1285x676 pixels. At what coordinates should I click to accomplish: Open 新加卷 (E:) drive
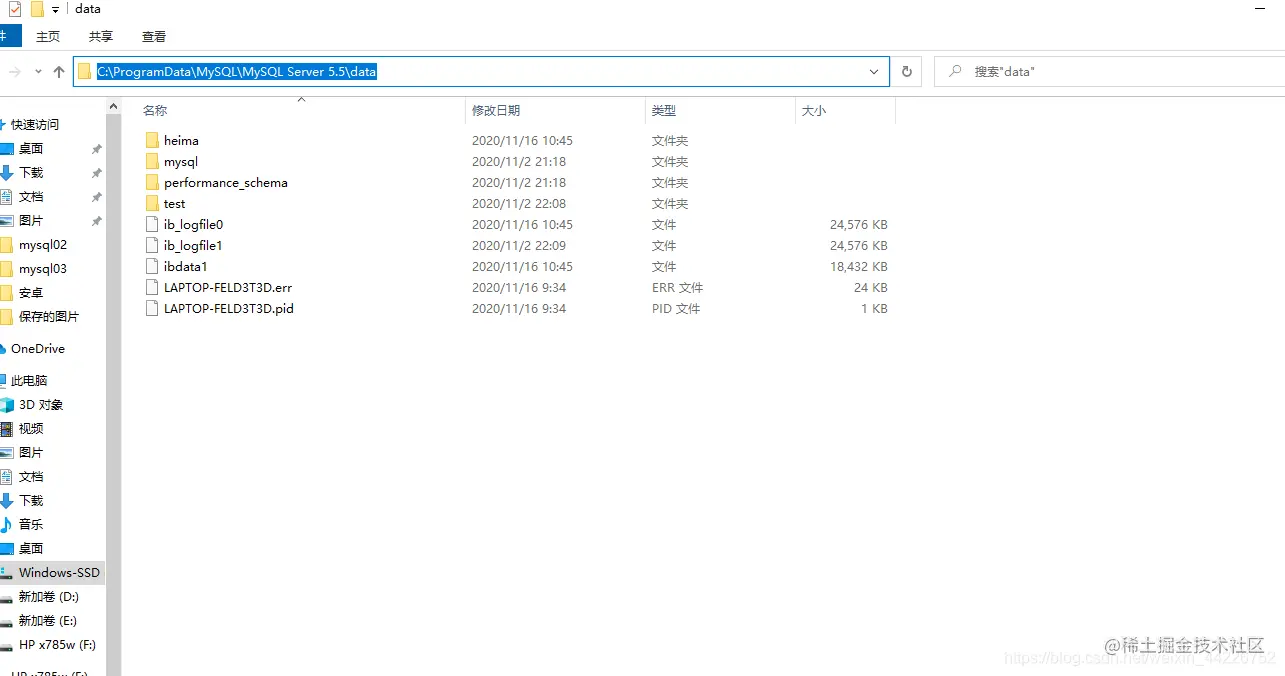click(x=48, y=620)
